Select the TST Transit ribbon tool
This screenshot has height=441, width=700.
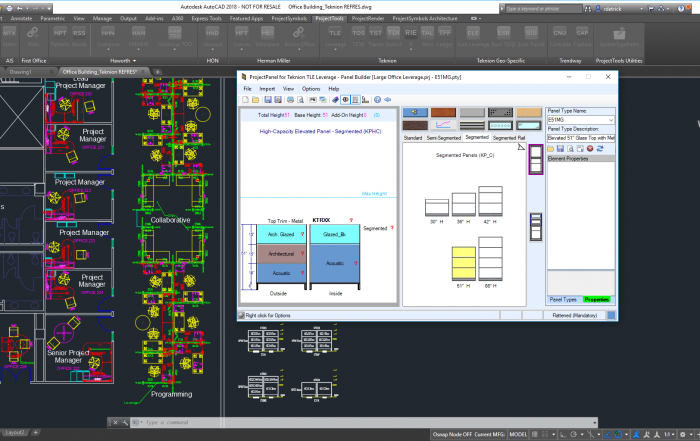(x=375, y=37)
